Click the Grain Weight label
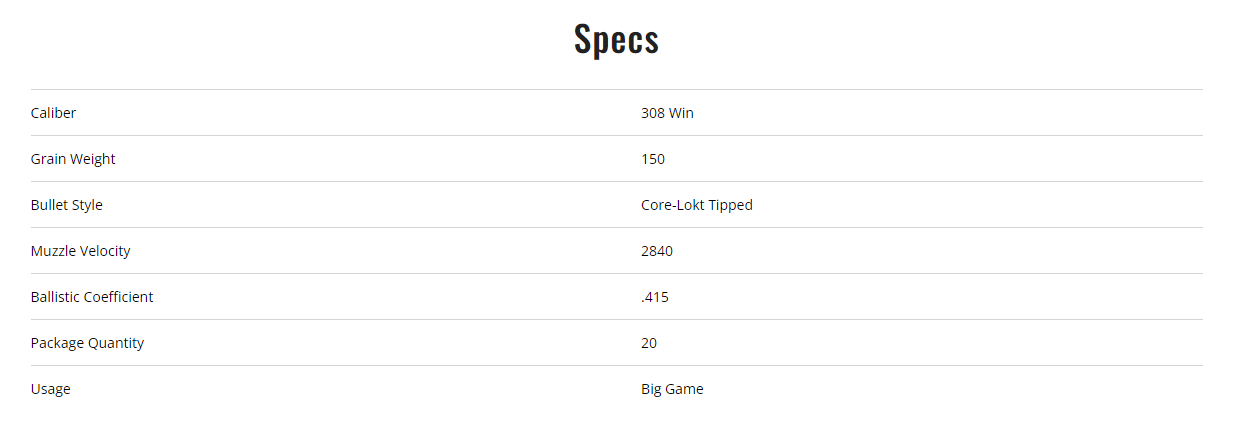 pyautogui.click(x=73, y=159)
